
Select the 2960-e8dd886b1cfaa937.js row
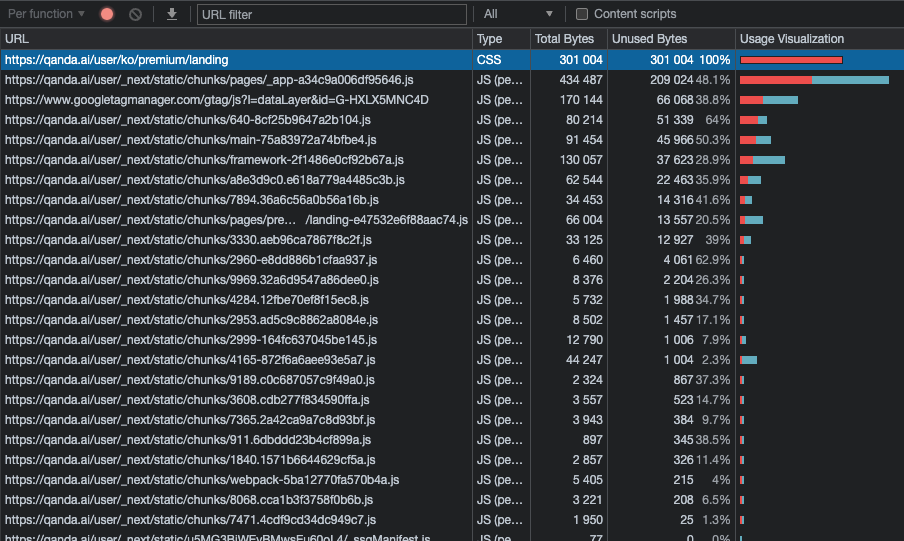coord(452,260)
